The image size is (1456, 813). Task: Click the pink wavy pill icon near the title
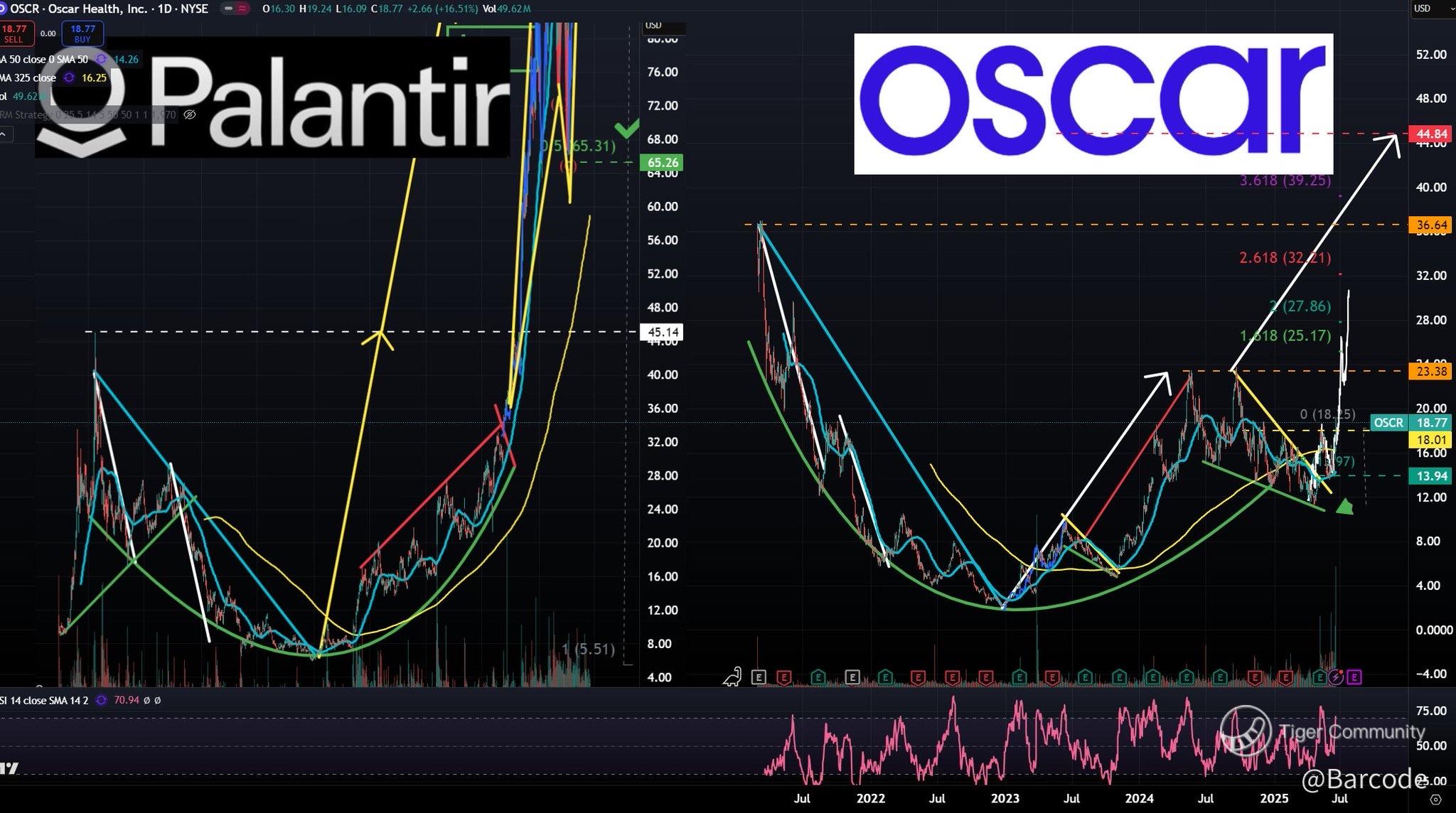click(x=243, y=9)
